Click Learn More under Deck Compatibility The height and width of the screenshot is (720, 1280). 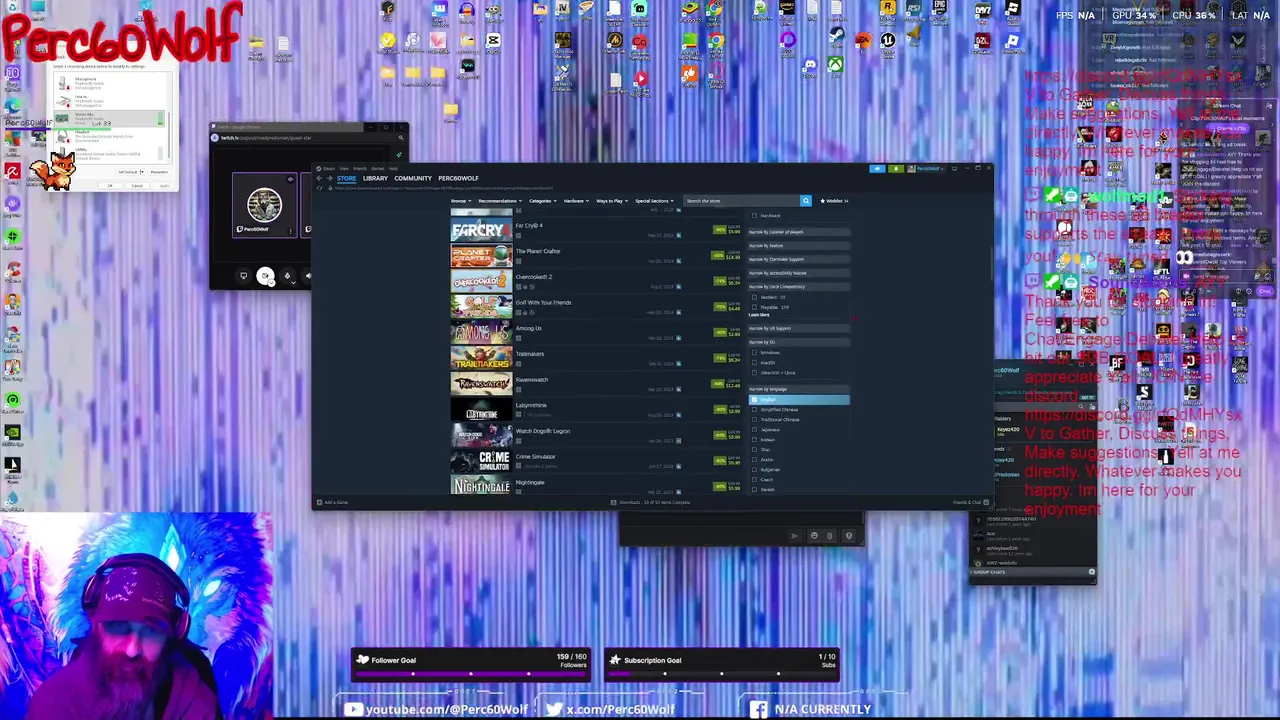(759, 314)
